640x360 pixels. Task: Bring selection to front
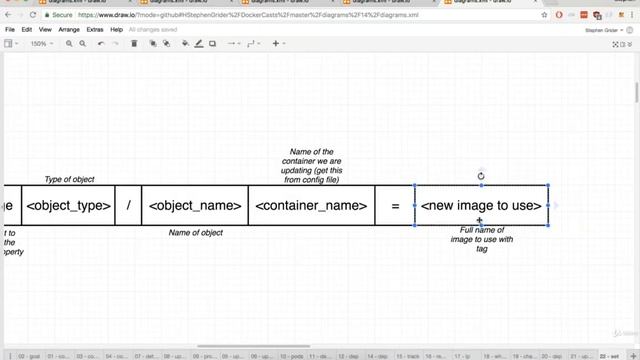153,43
